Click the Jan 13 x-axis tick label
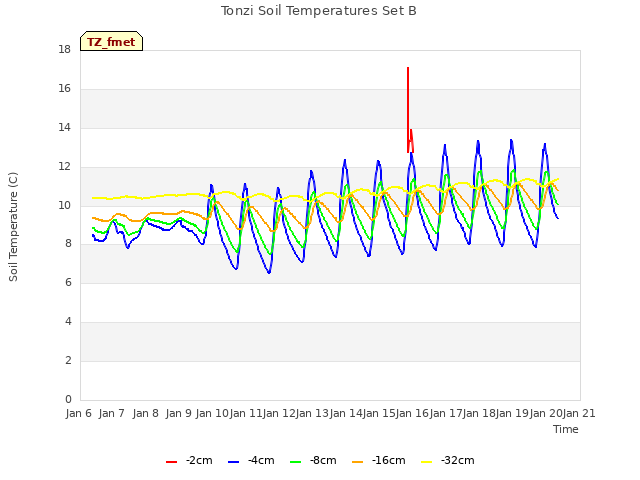Screen dimensions: 640x480 click(x=312, y=413)
